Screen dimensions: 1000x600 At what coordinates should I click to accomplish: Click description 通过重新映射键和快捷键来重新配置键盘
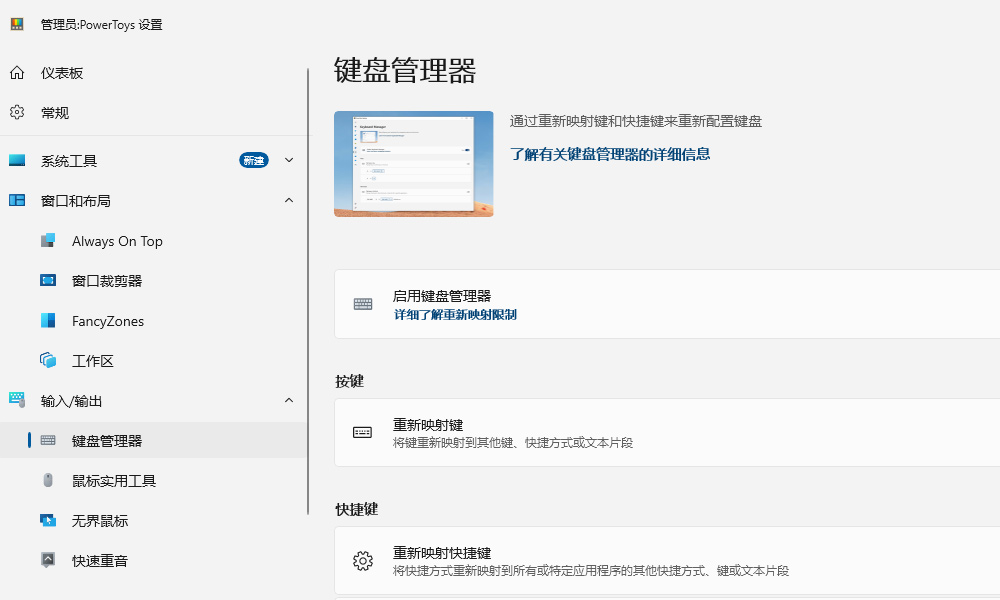click(636, 121)
